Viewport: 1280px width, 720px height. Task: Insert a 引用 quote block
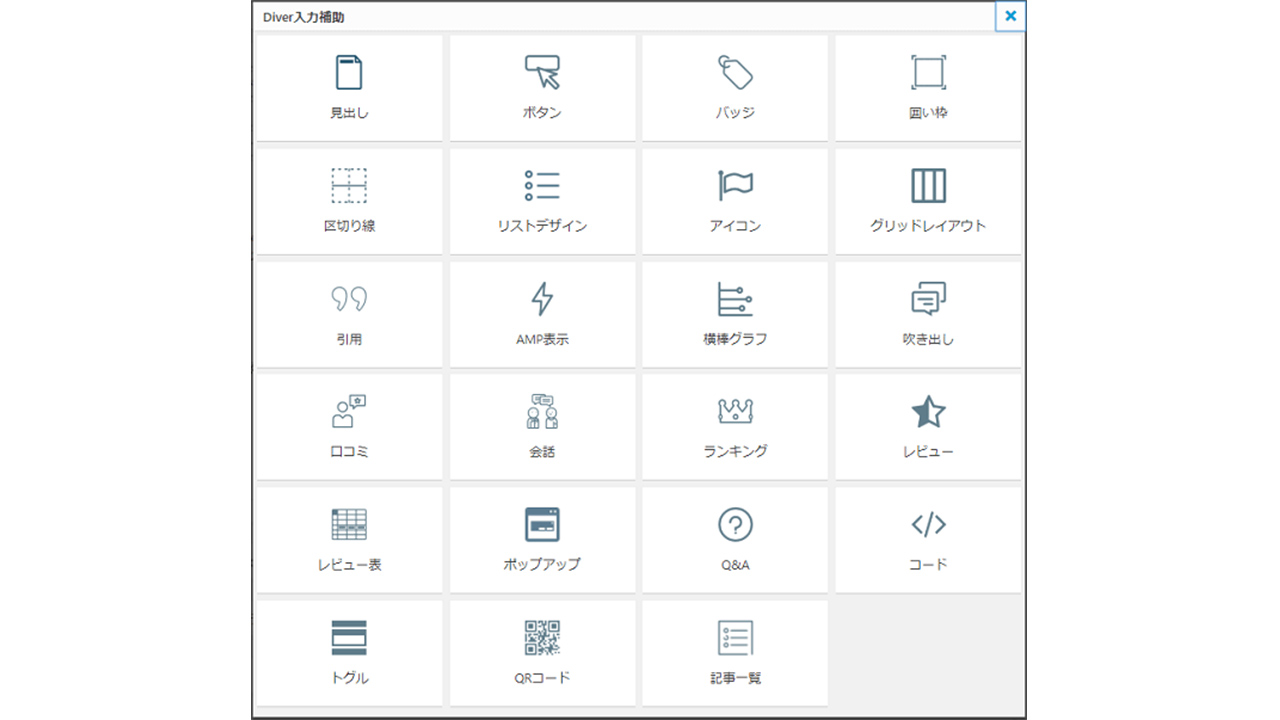tap(349, 299)
